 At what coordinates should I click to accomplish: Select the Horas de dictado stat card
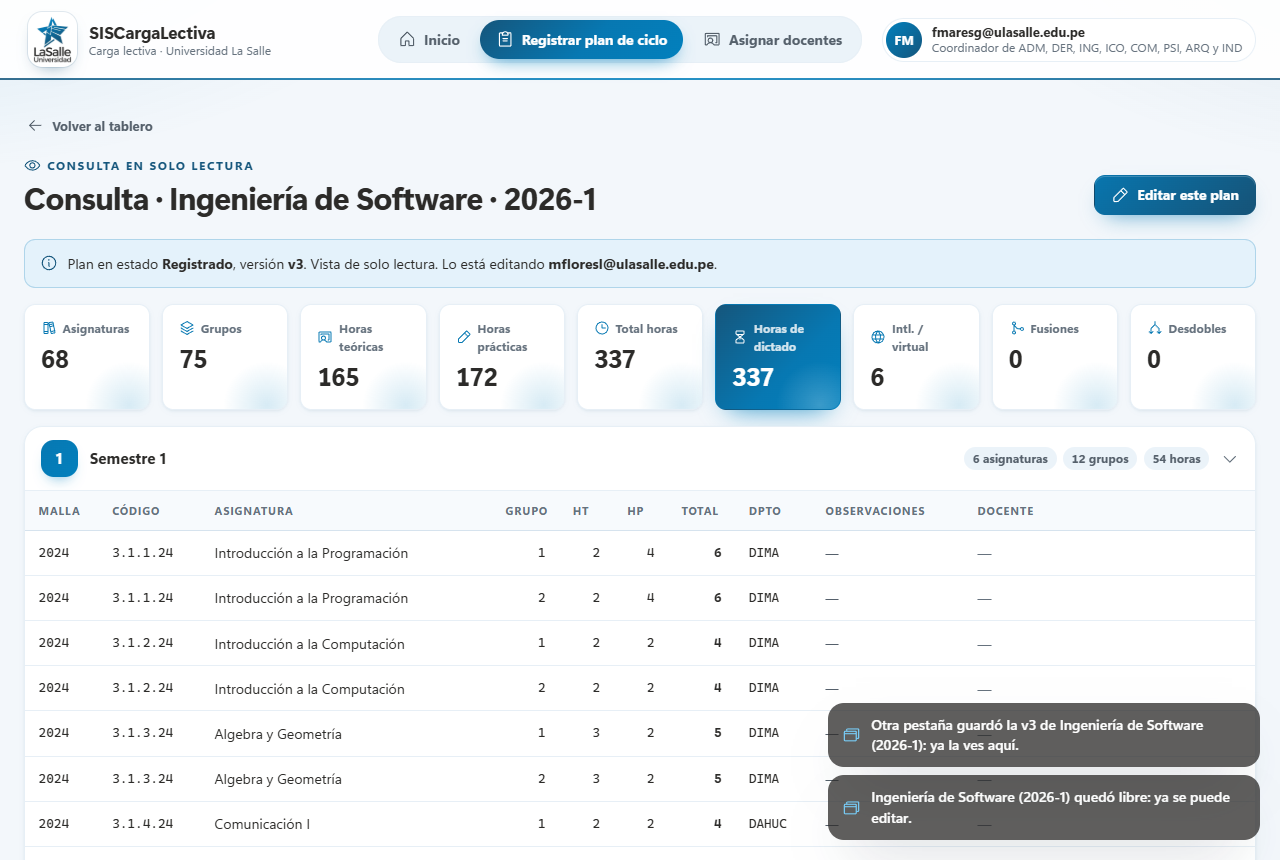point(778,357)
